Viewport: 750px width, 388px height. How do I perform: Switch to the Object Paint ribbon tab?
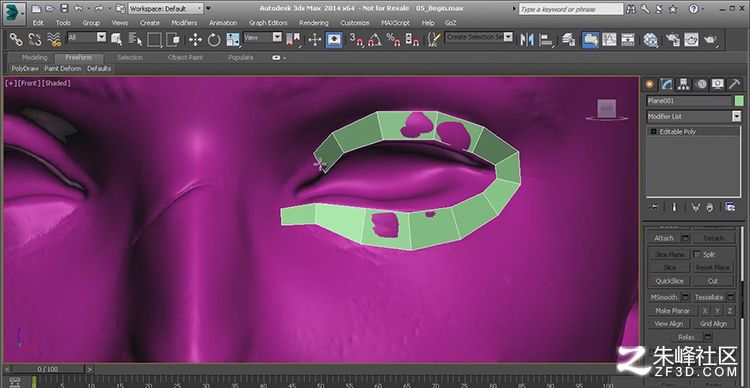tap(186, 57)
